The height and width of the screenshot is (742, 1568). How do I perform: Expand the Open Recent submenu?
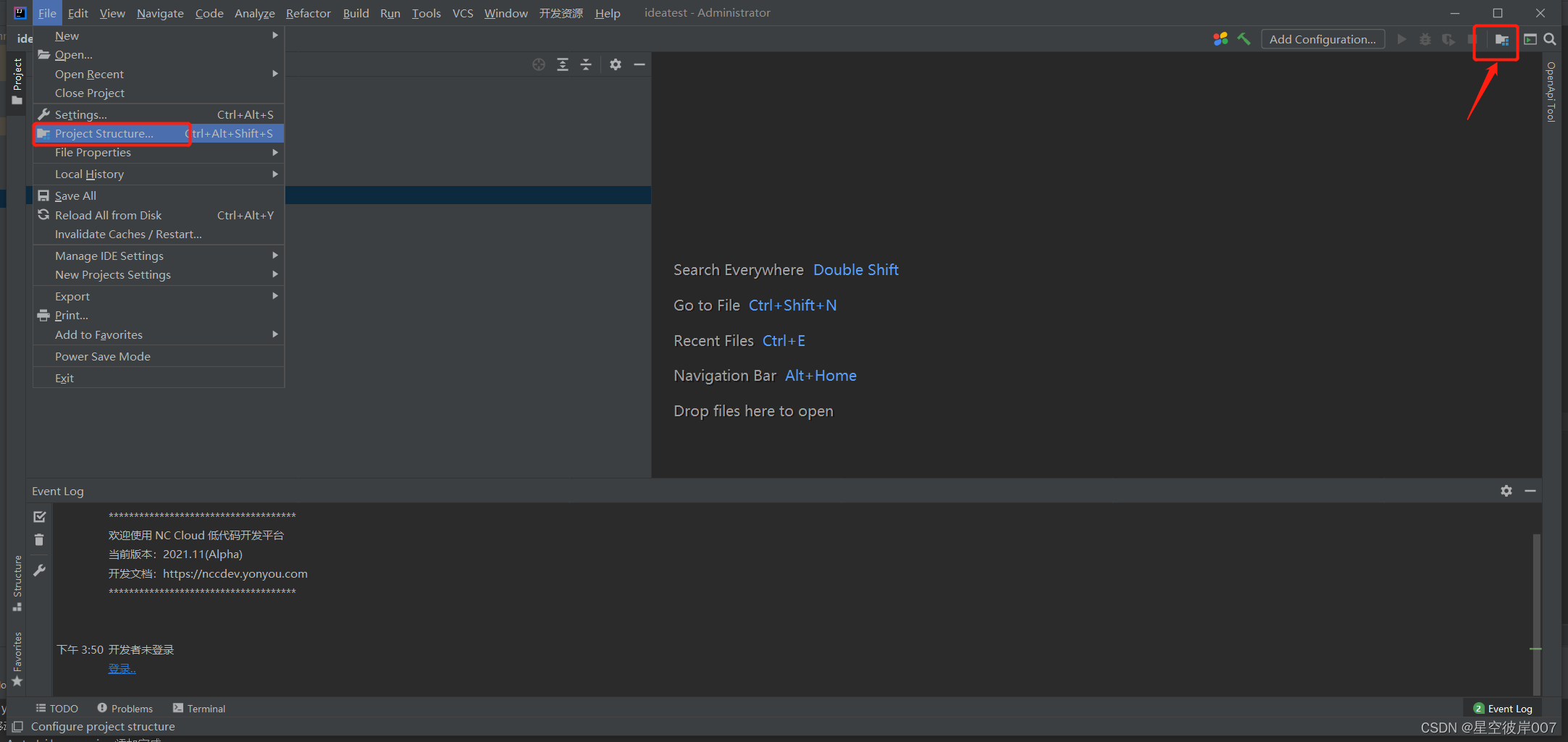tap(159, 74)
